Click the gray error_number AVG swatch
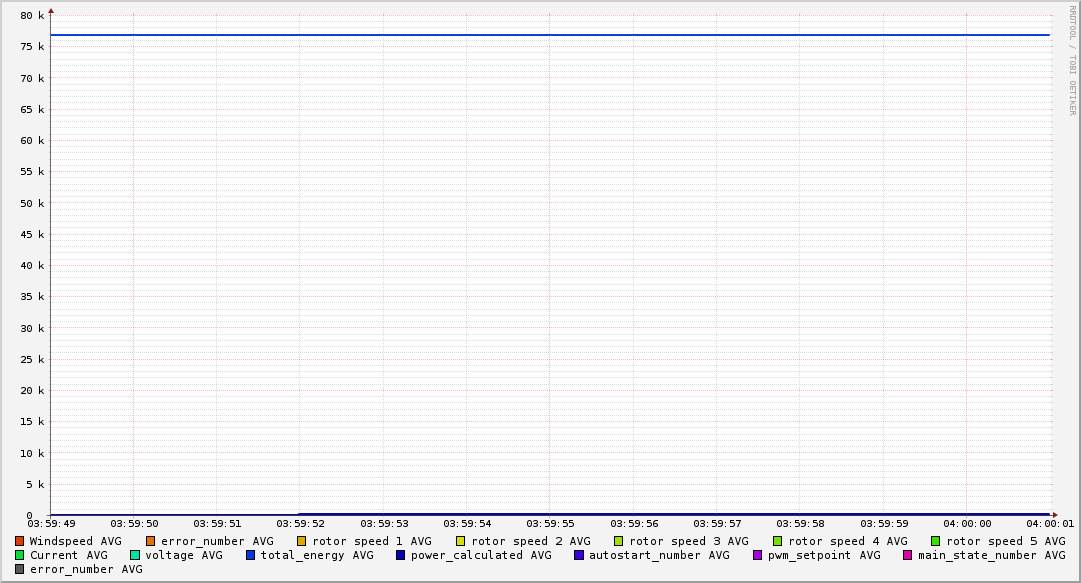 19,569
